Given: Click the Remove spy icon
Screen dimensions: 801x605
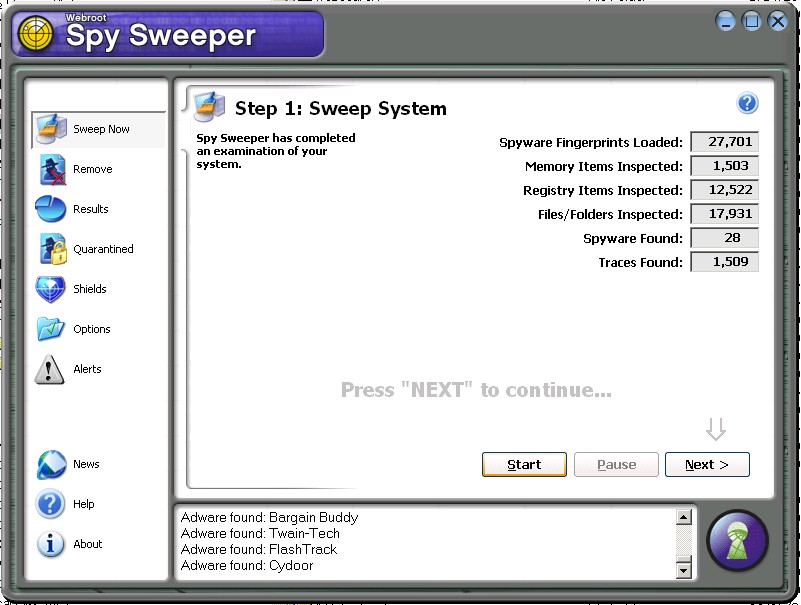Looking at the screenshot, I should point(52,169).
